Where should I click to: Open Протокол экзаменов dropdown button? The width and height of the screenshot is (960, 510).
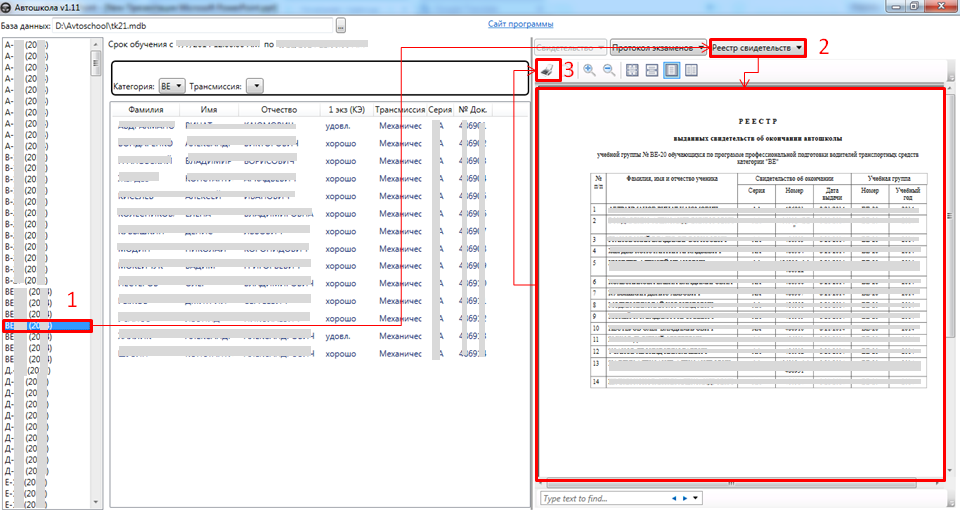tap(657, 48)
